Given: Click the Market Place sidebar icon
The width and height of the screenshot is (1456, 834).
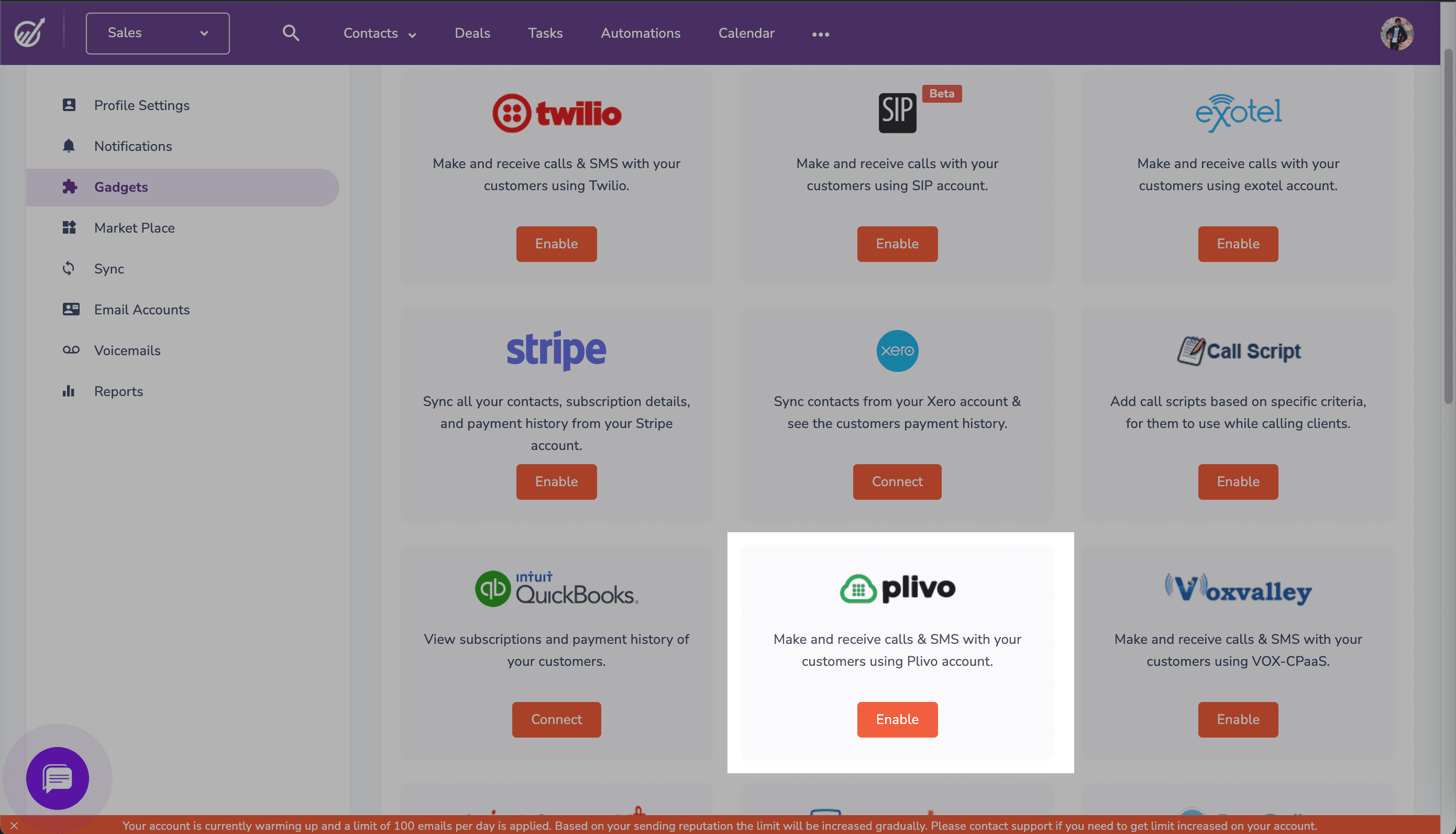Looking at the screenshot, I should pos(69,227).
